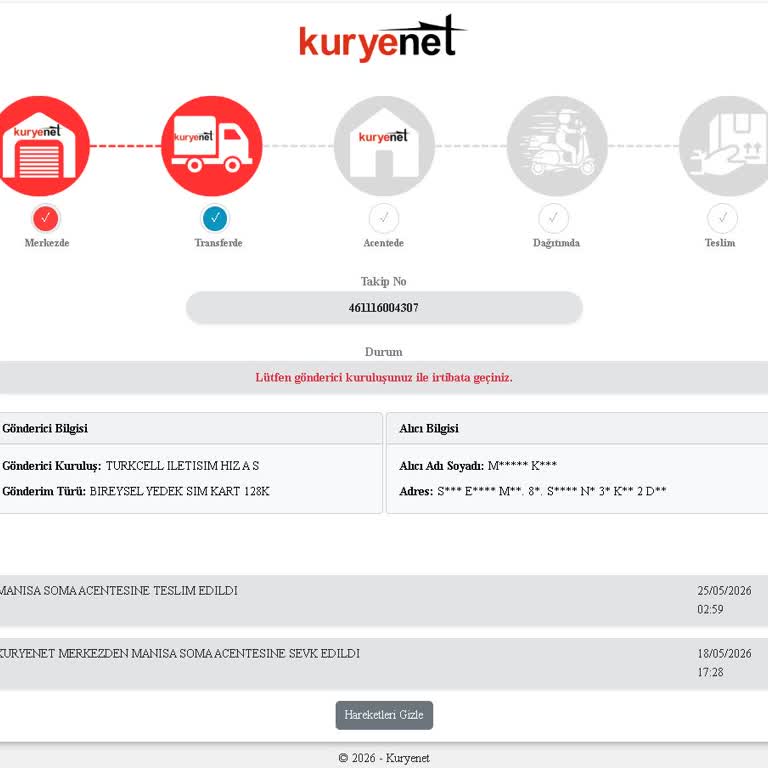Click the Merkezde stage label
This screenshot has height=768, width=768.
click(x=47, y=243)
